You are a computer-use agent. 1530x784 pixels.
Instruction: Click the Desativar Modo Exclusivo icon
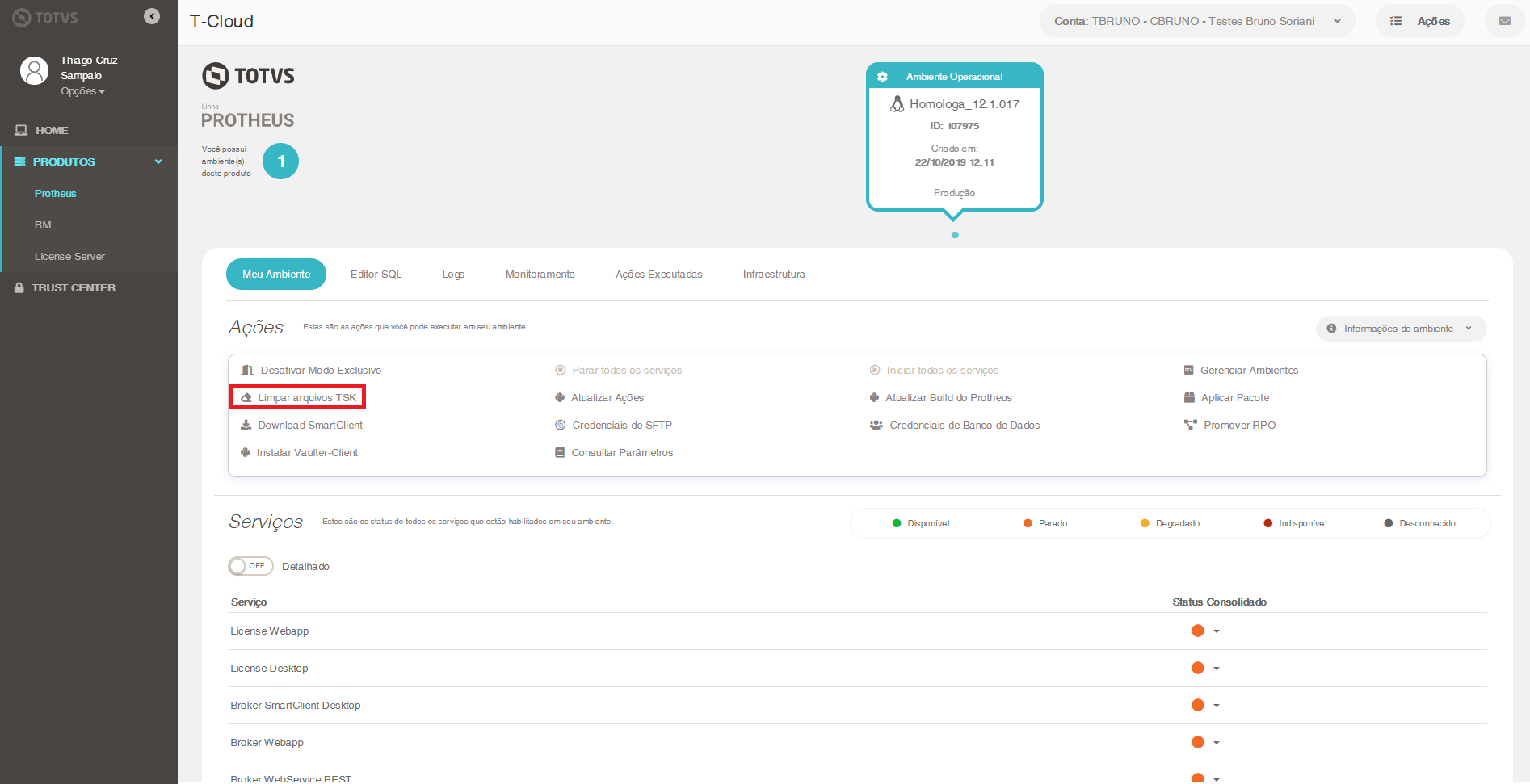[x=247, y=371]
